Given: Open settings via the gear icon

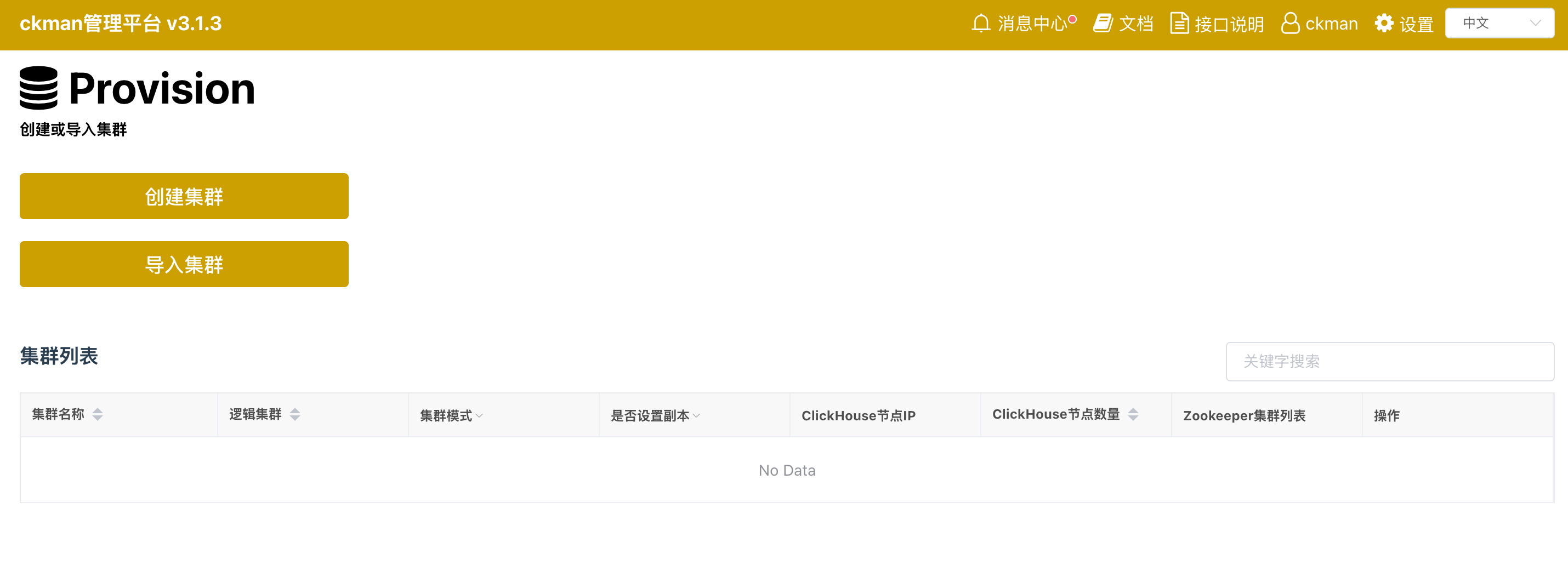Looking at the screenshot, I should (x=1384, y=24).
